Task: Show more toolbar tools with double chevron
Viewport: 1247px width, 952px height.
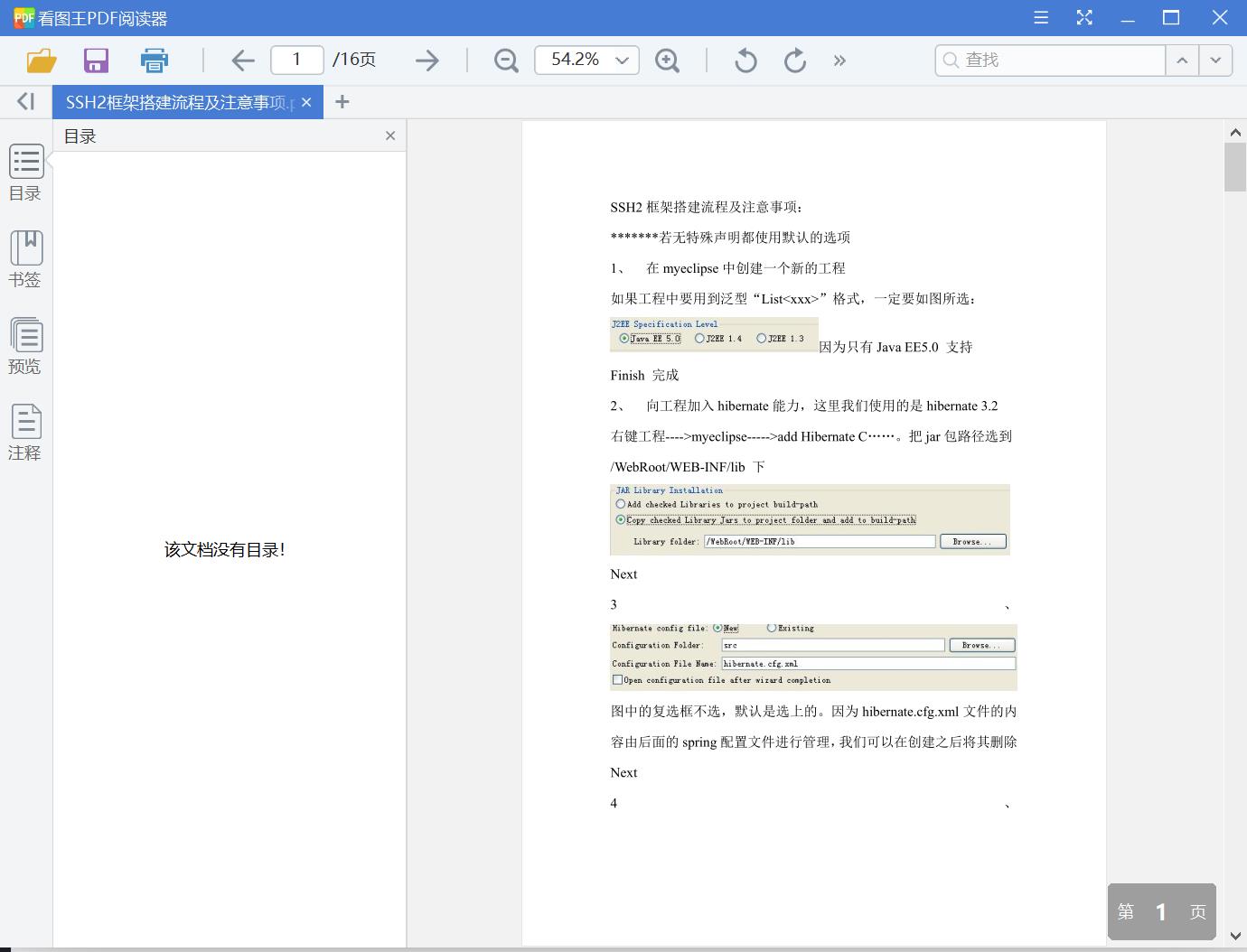Action: (x=840, y=61)
